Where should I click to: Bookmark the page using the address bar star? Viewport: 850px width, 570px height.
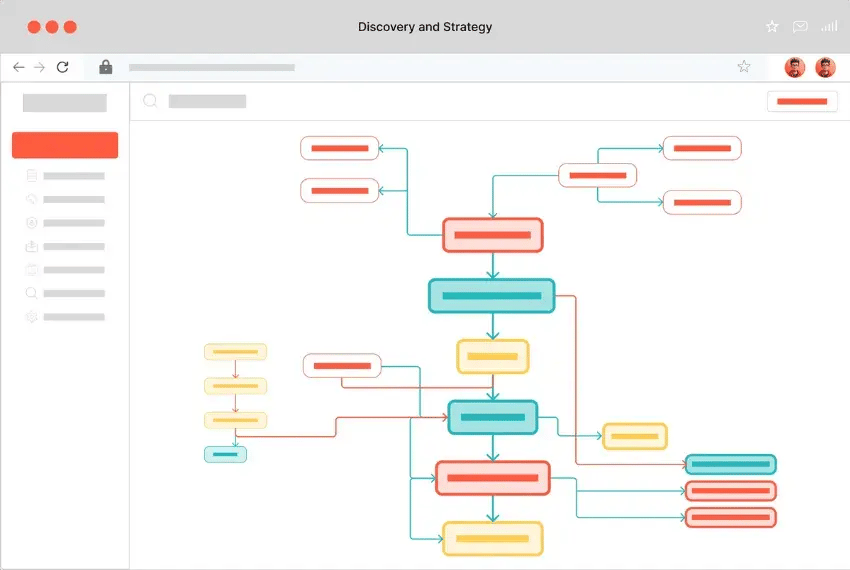743,67
